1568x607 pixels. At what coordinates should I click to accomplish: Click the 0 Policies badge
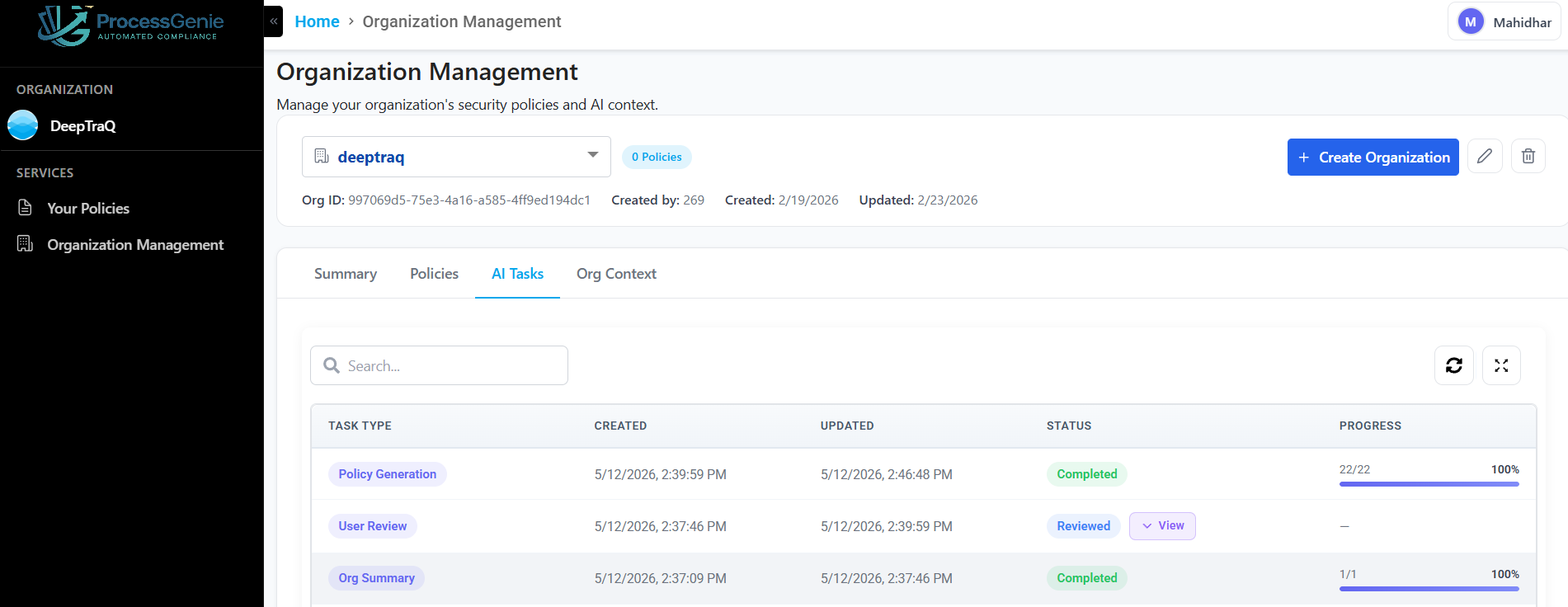point(657,157)
